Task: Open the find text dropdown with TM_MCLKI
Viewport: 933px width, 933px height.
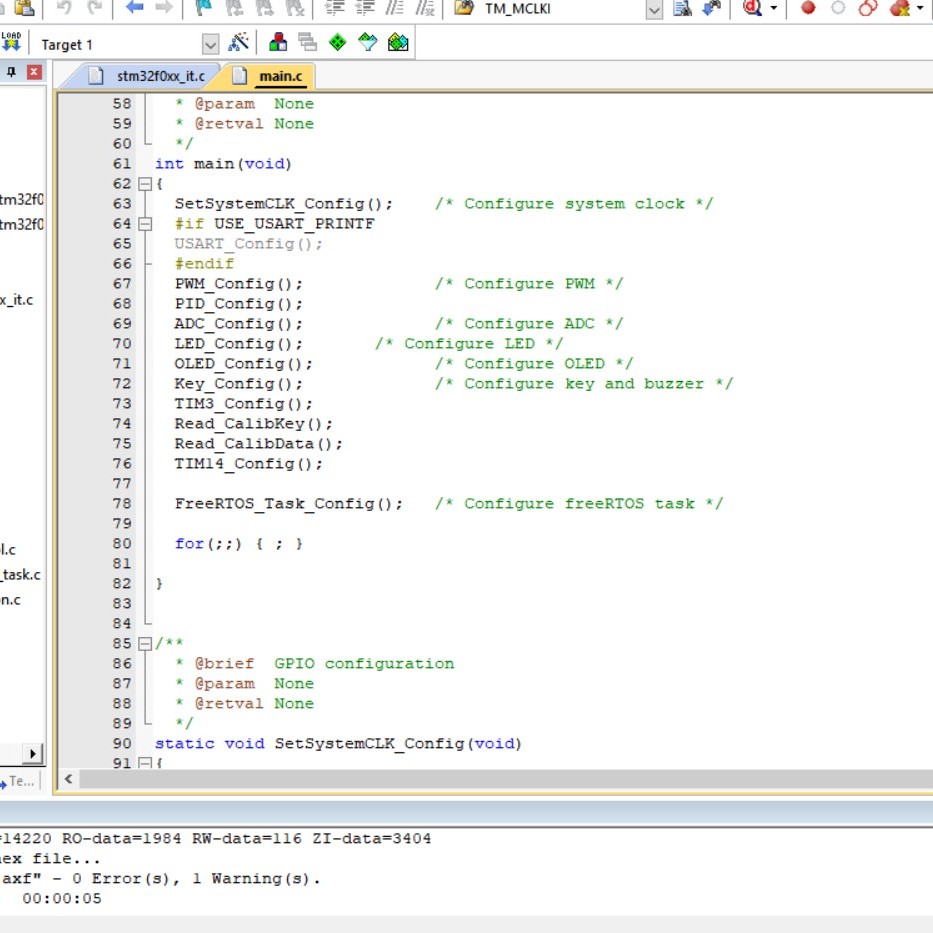Action: (x=654, y=10)
